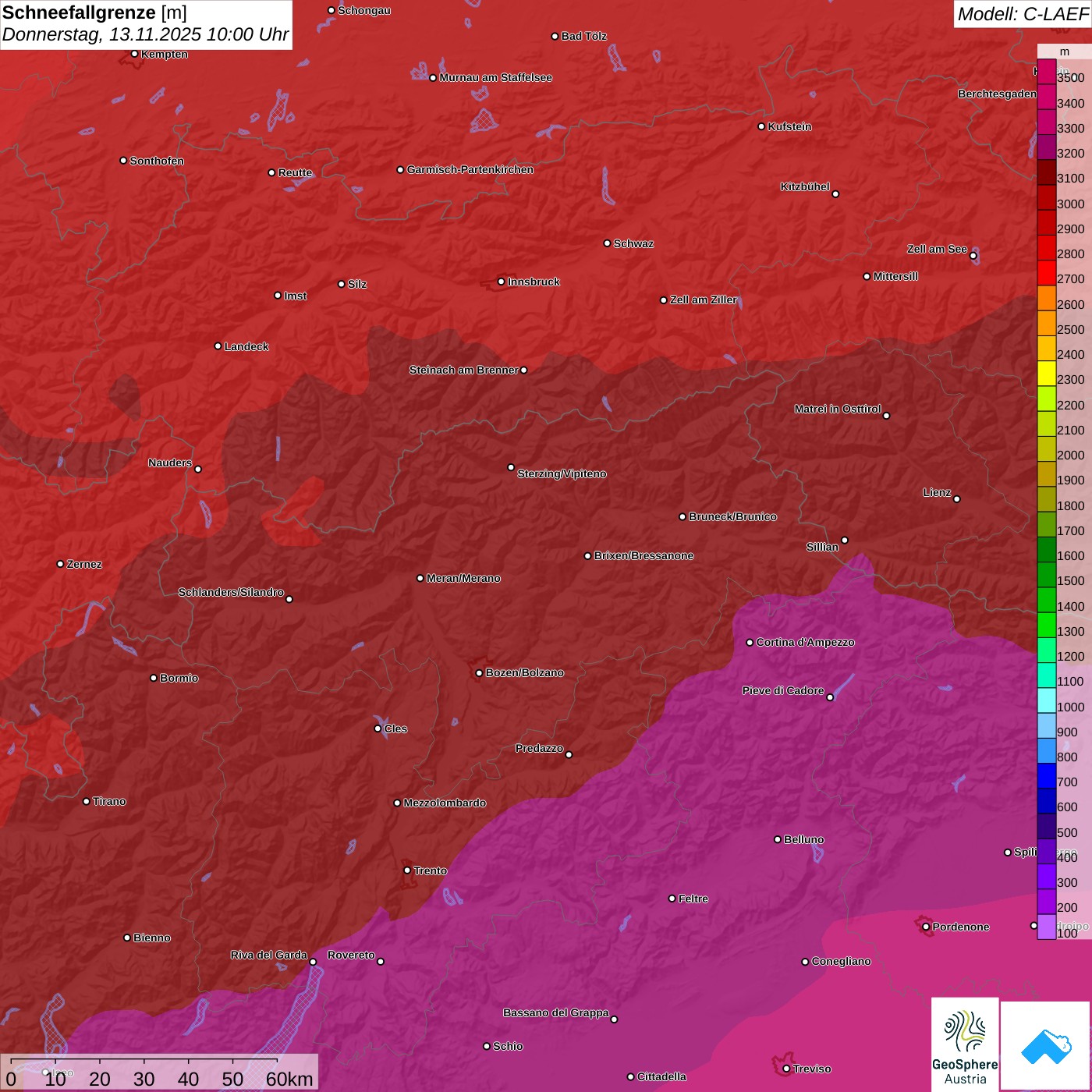Click the Pordenone marker dot
Viewport: 1092px width, 1092px height.
[926, 927]
